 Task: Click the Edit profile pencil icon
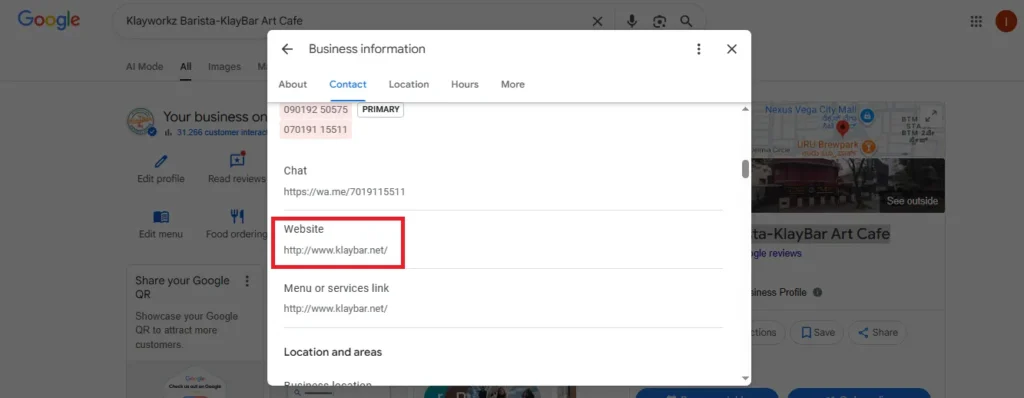coord(161,161)
